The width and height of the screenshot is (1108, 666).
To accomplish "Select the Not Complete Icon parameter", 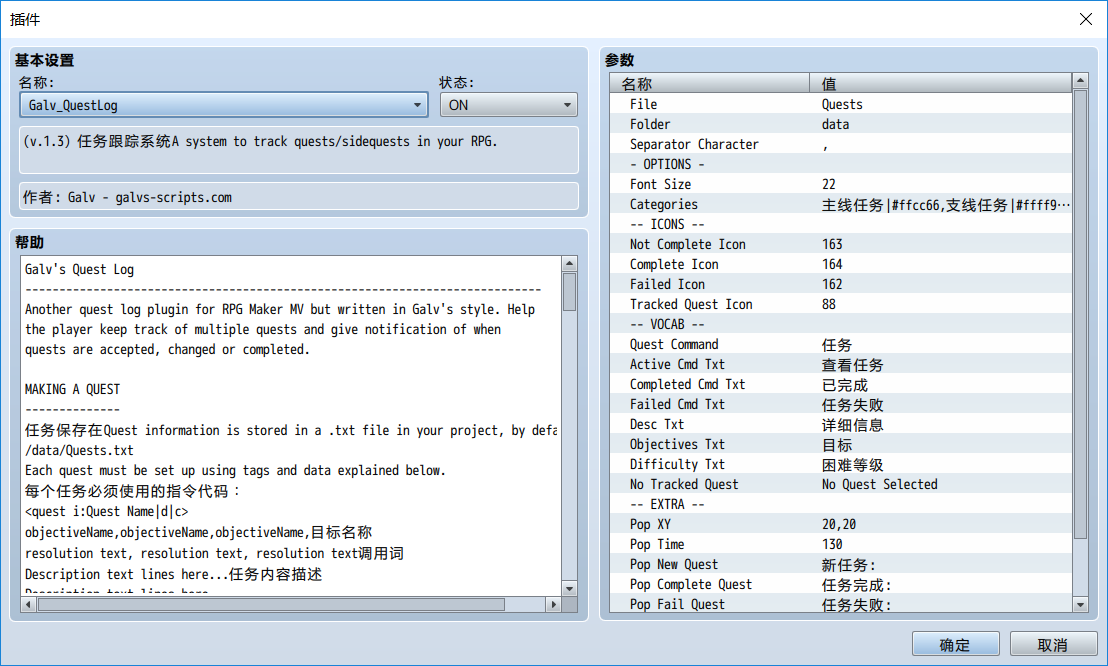I will (x=841, y=244).
